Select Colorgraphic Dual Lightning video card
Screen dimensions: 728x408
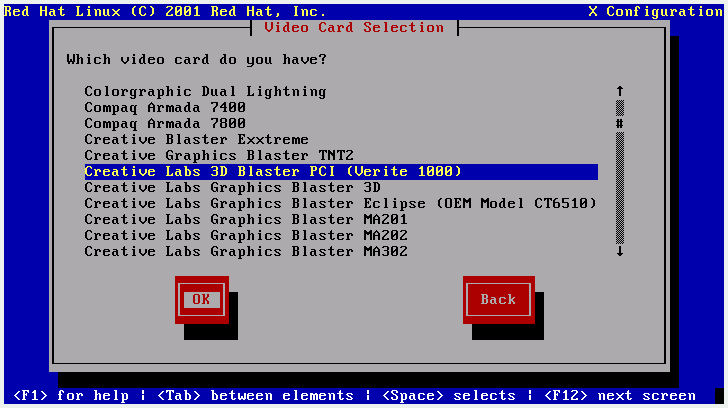[205, 92]
